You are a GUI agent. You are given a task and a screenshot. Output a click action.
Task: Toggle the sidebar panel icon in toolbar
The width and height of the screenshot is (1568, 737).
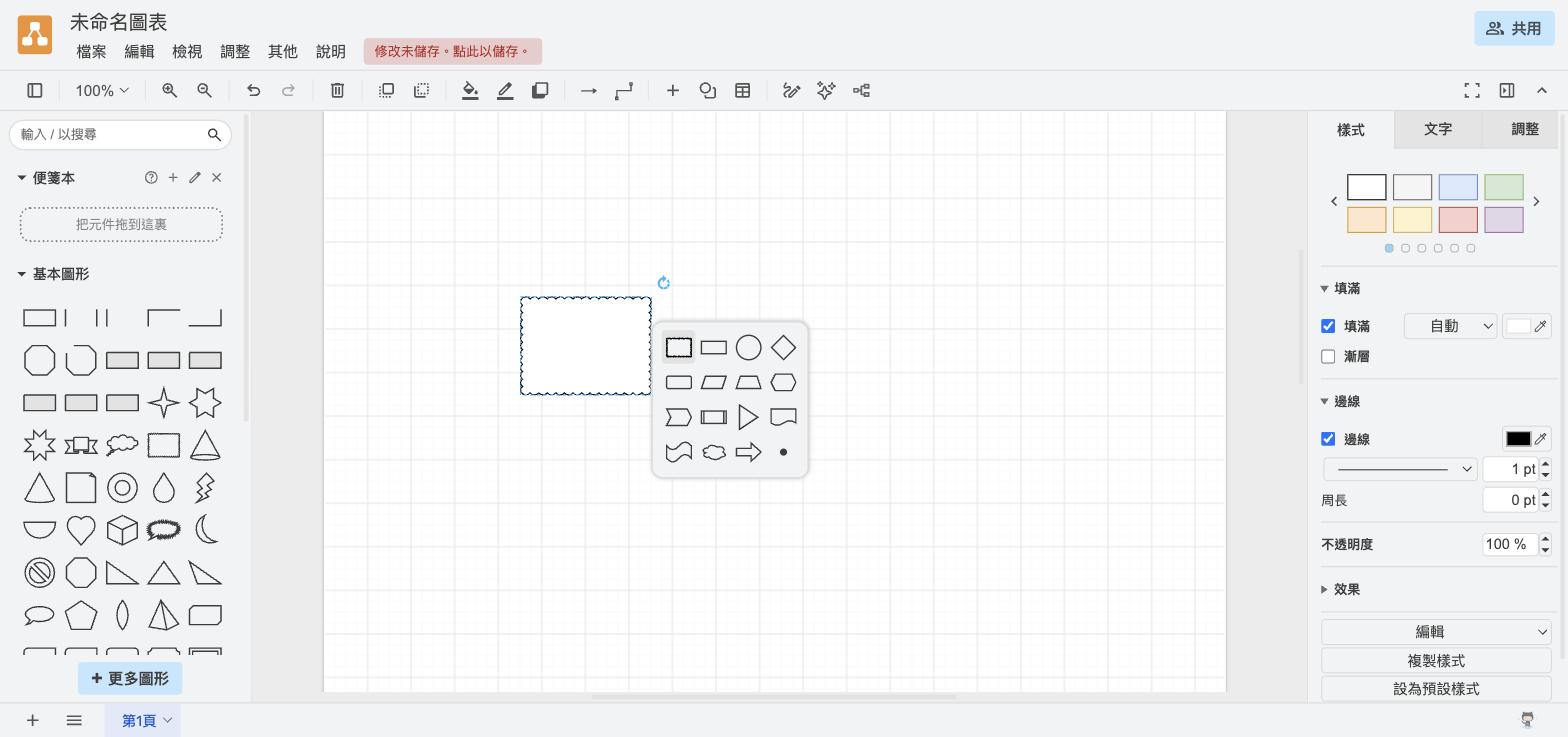[34, 91]
